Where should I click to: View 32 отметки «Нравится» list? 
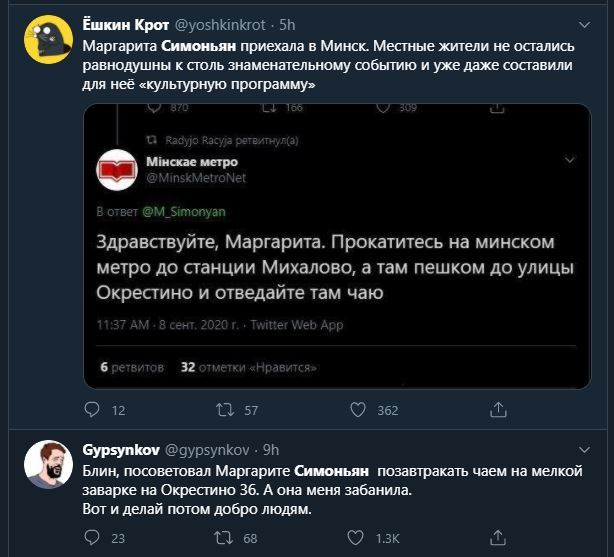[x=229, y=367]
